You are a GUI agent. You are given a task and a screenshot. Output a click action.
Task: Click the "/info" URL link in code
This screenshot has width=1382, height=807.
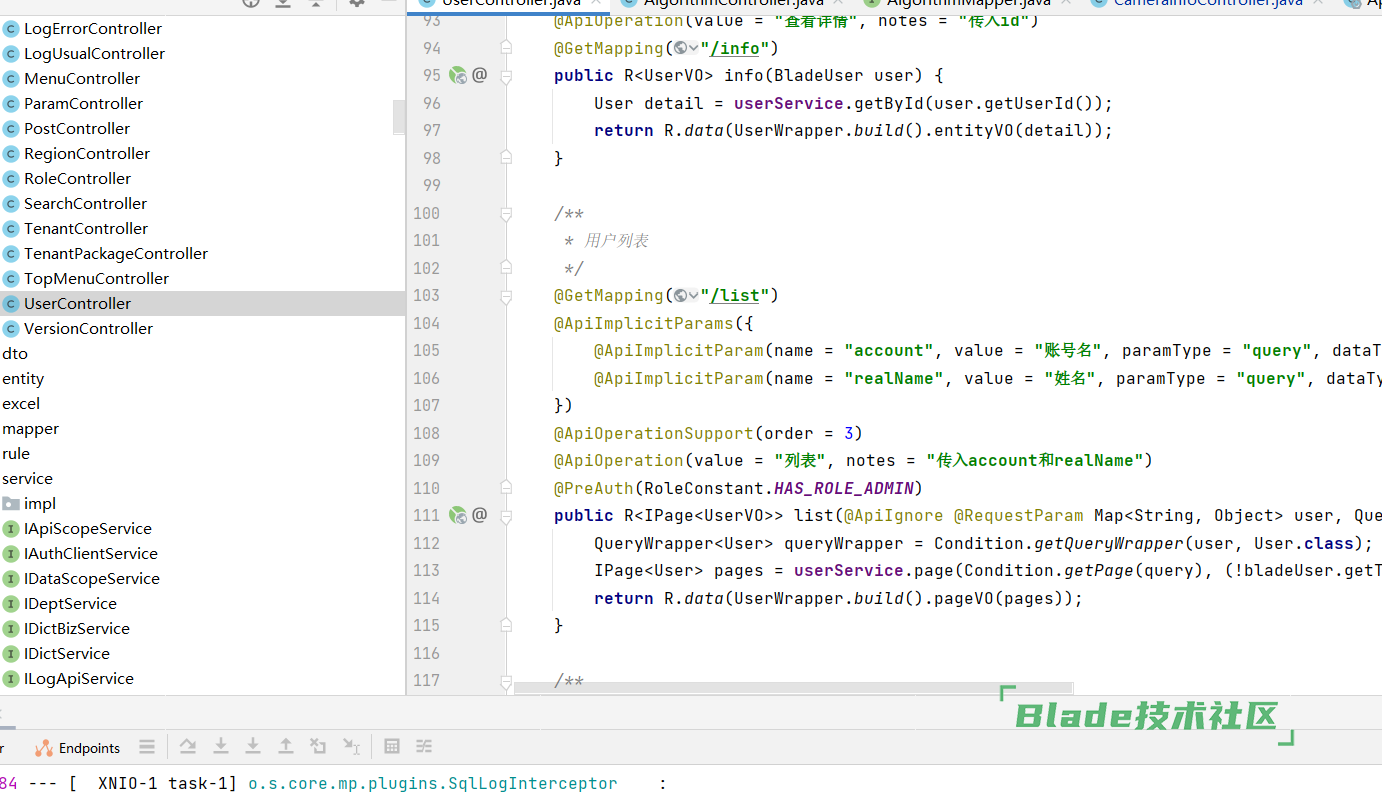(x=735, y=48)
